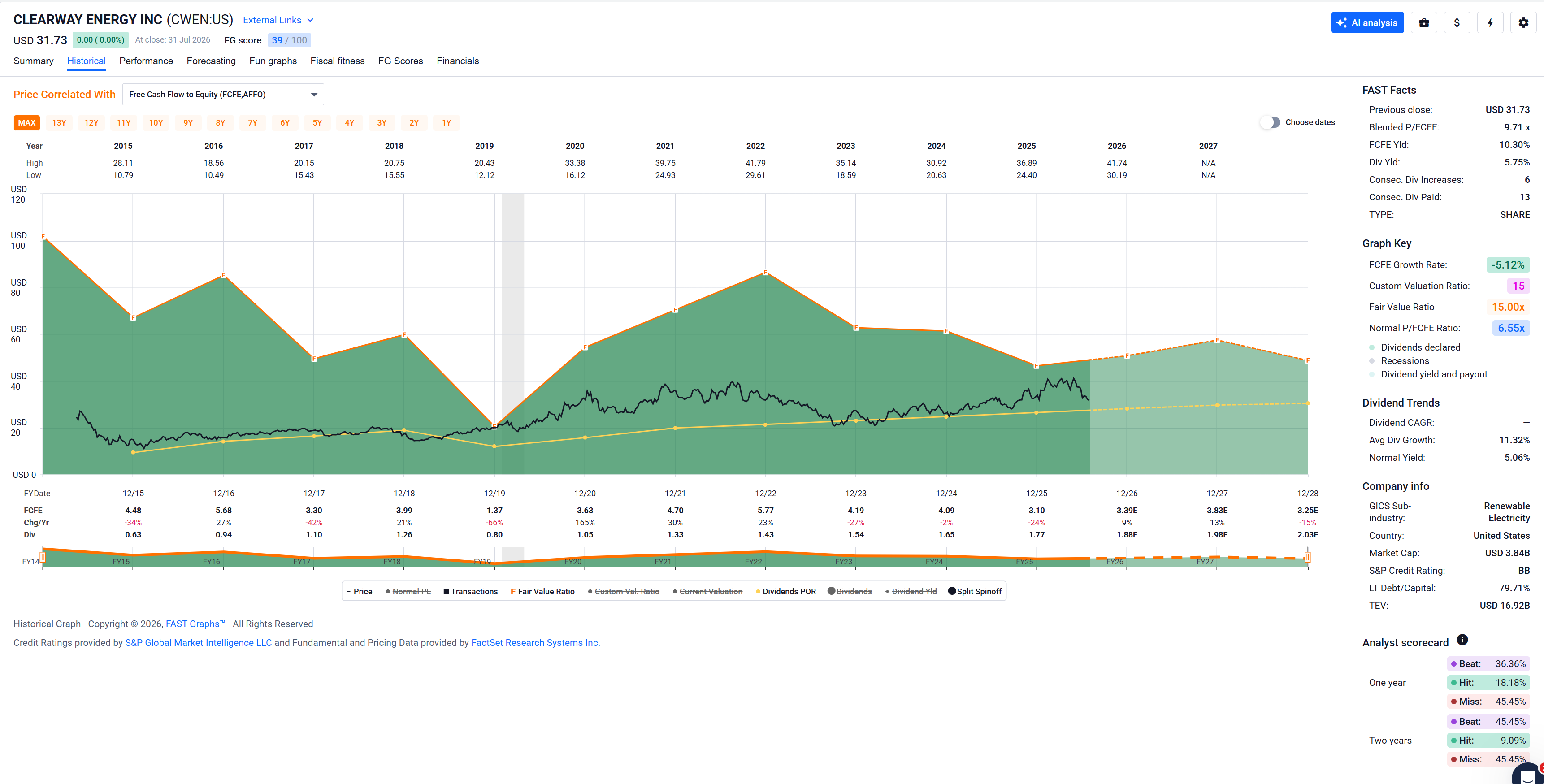Select the 10Y time range button
Screen dimensions: 1544x784
(x=156, y=123)
